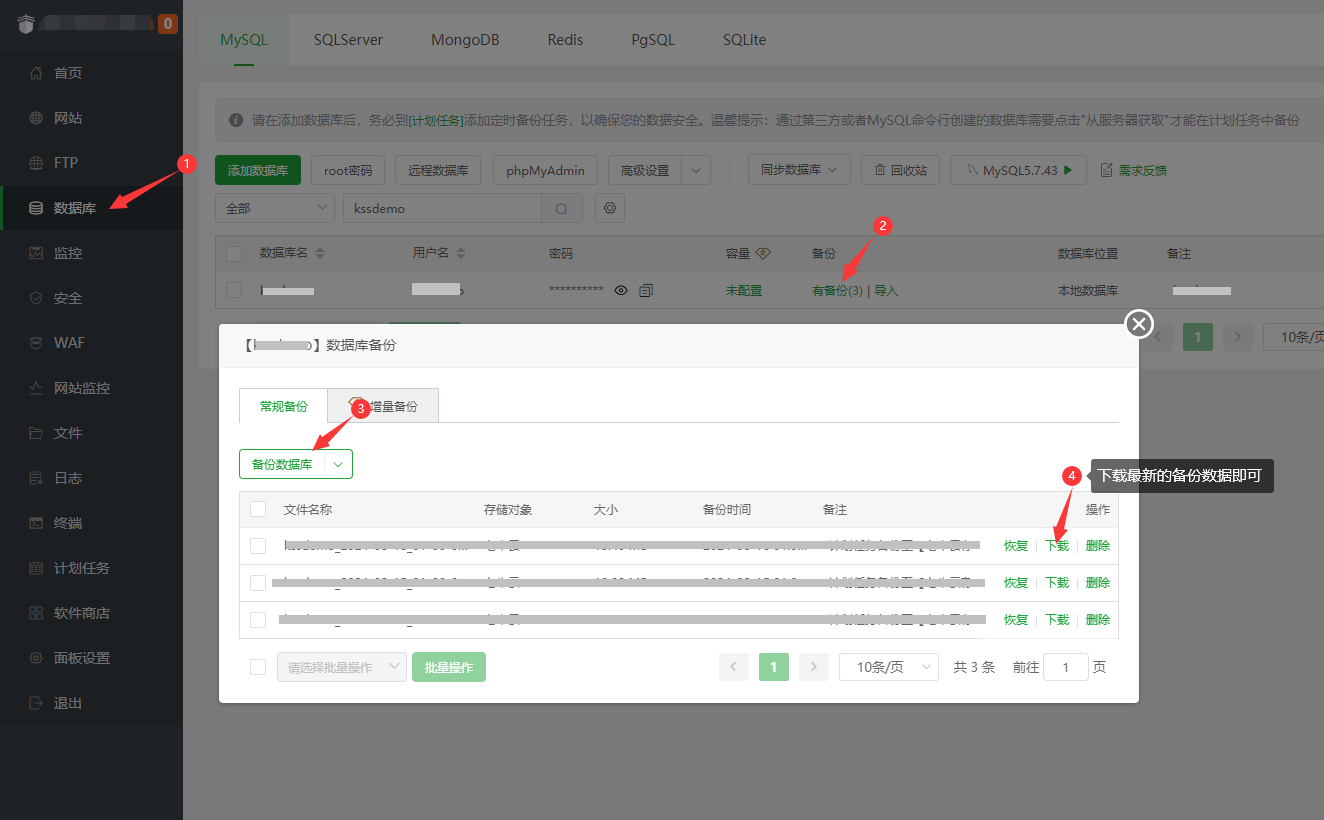Close the 数据库备份 dialog
The image size is (1324, 820).
click(1139, 324)
